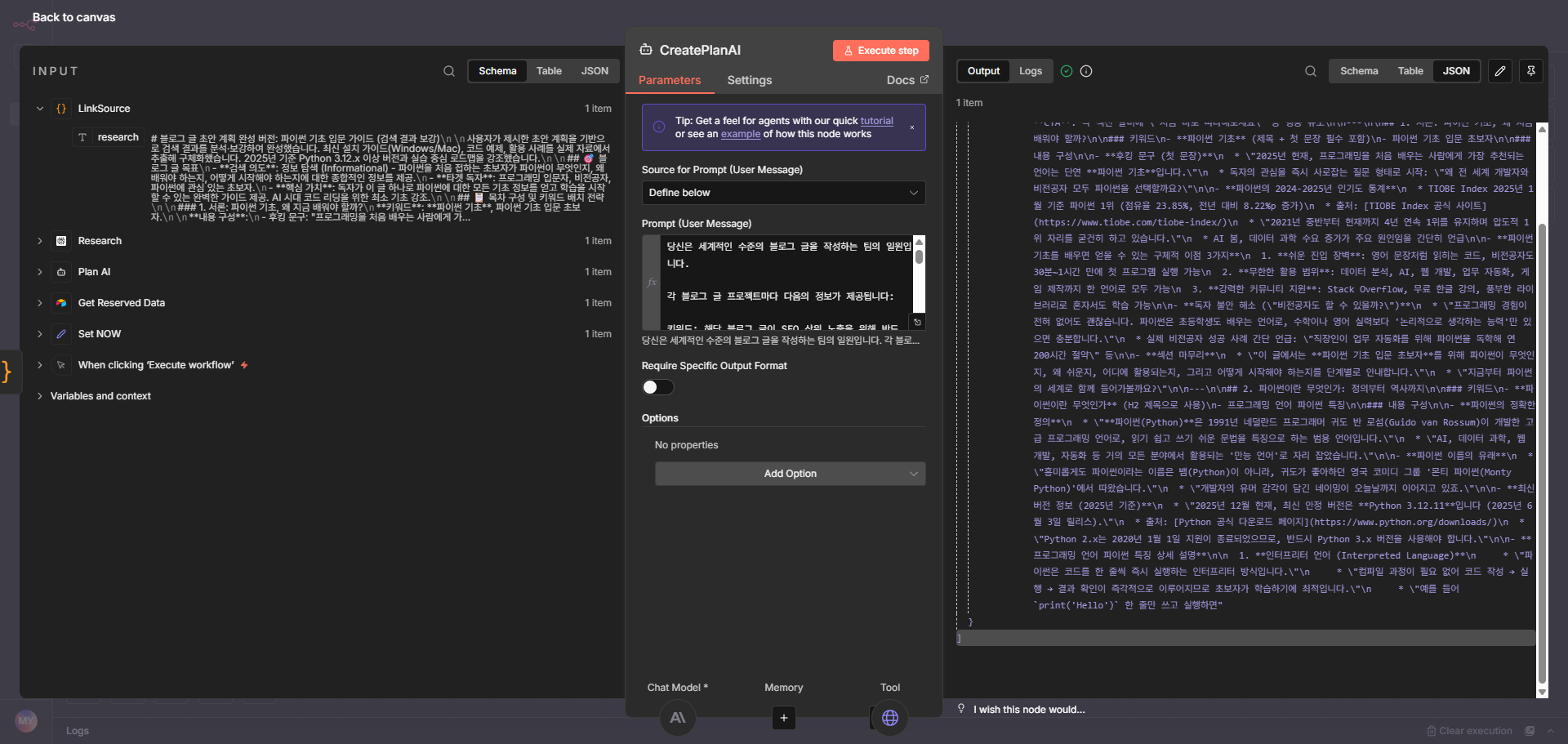Switch output view to Table
The width and height of the screenshot is (1568, 744).
(x=1410, y=71)
